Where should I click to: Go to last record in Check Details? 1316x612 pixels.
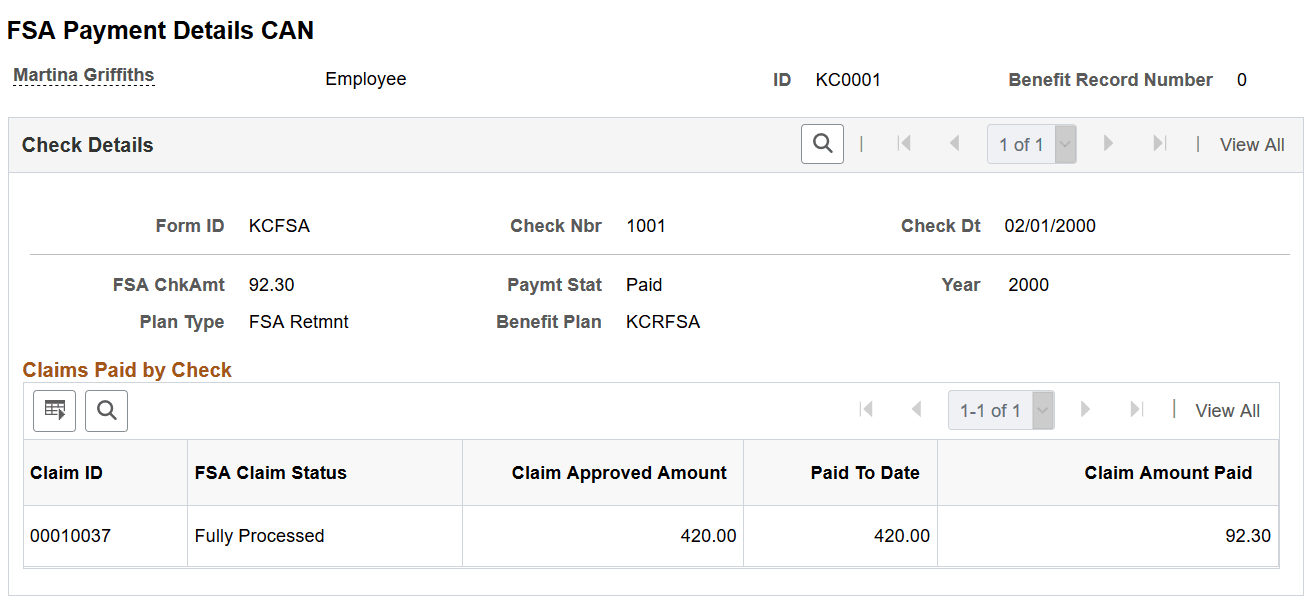tap(1159, 143)
